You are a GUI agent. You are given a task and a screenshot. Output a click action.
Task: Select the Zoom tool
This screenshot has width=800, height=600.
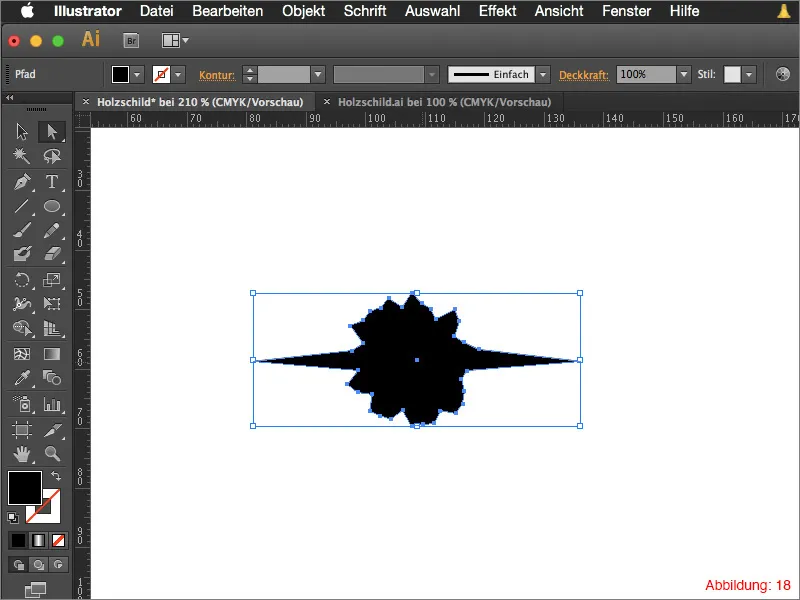pos(52,454)
